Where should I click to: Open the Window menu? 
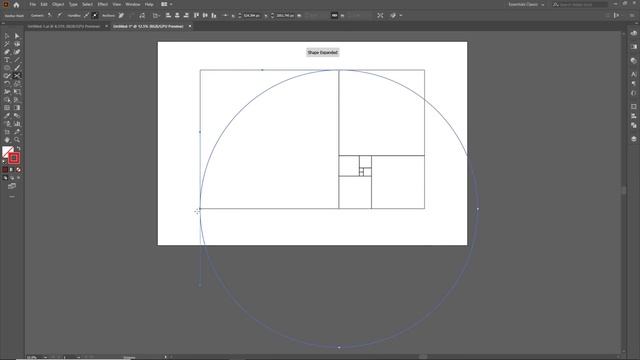click(133, 4)
